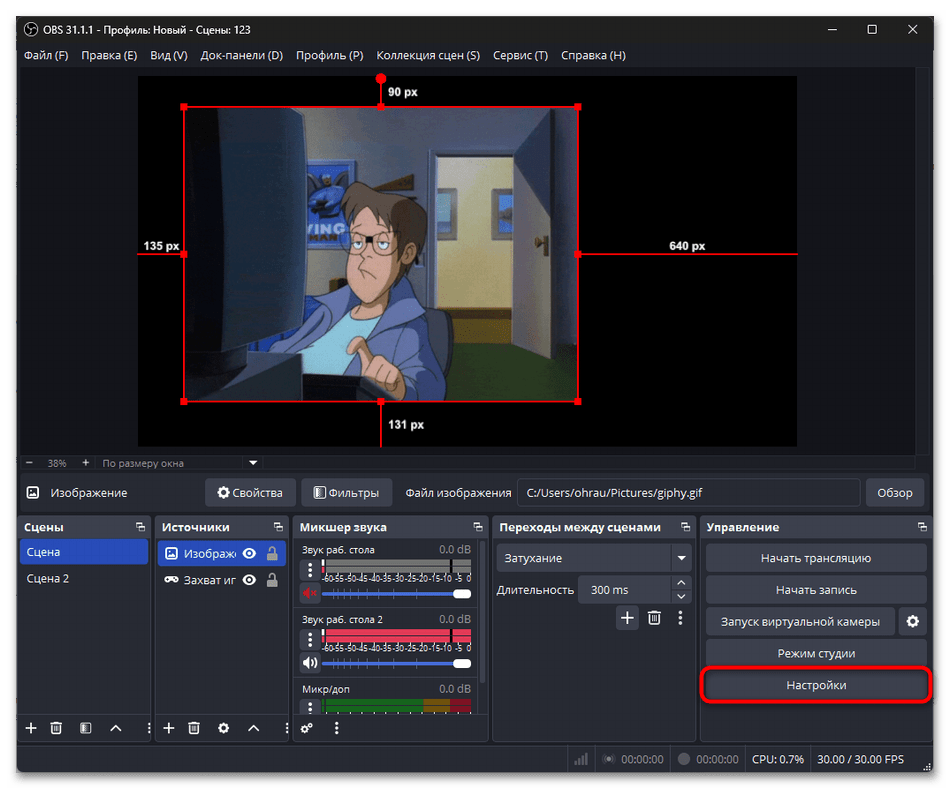Open Вид menu
The width and height of the screenshot is (950, 789).
(169, 55)
